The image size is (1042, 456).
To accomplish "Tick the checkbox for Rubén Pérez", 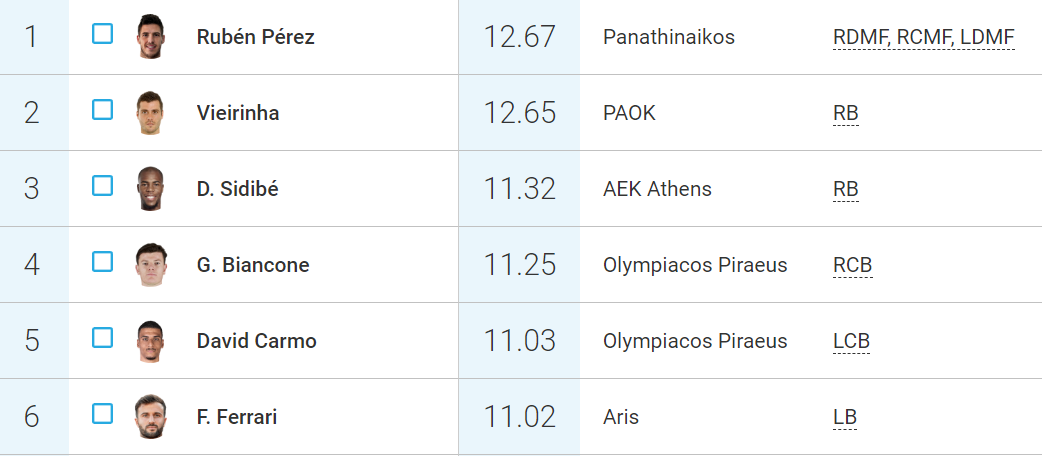I will (x=102, y=34).
